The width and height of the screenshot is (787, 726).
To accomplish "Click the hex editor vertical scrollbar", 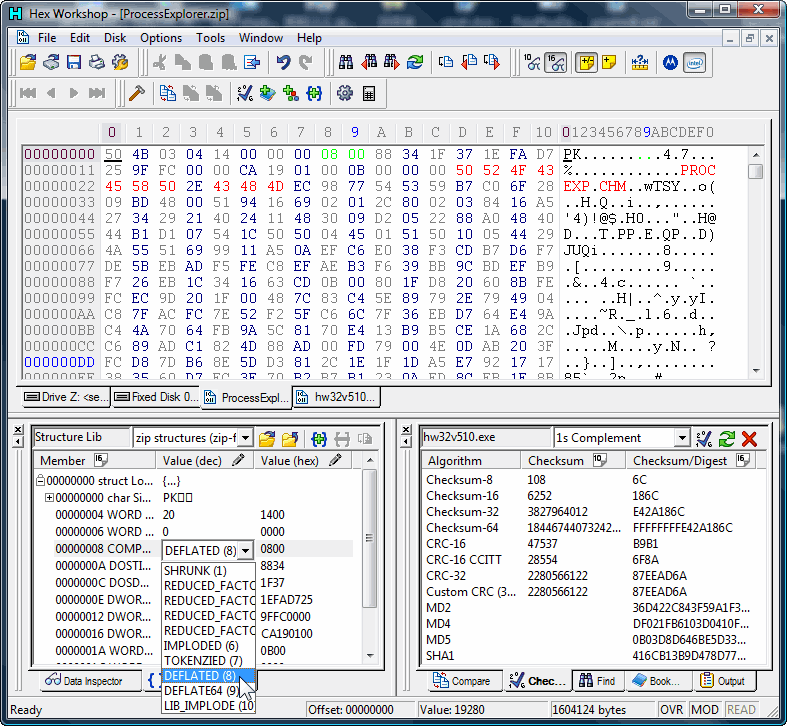I will point(755,262).
